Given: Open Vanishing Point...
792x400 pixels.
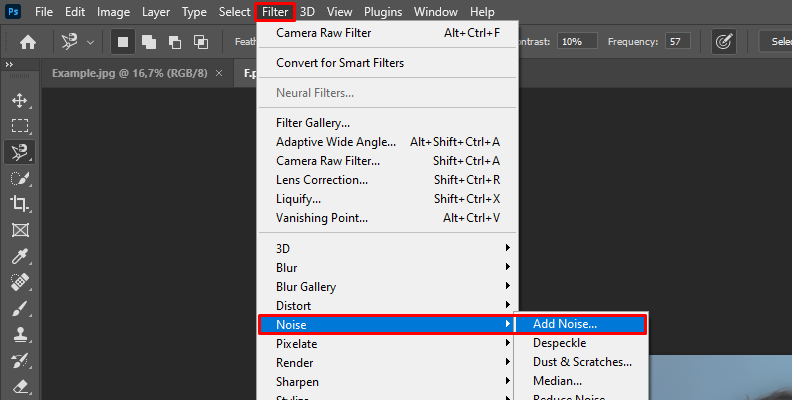Looking at the screenshot, I should tap(388, 218).
